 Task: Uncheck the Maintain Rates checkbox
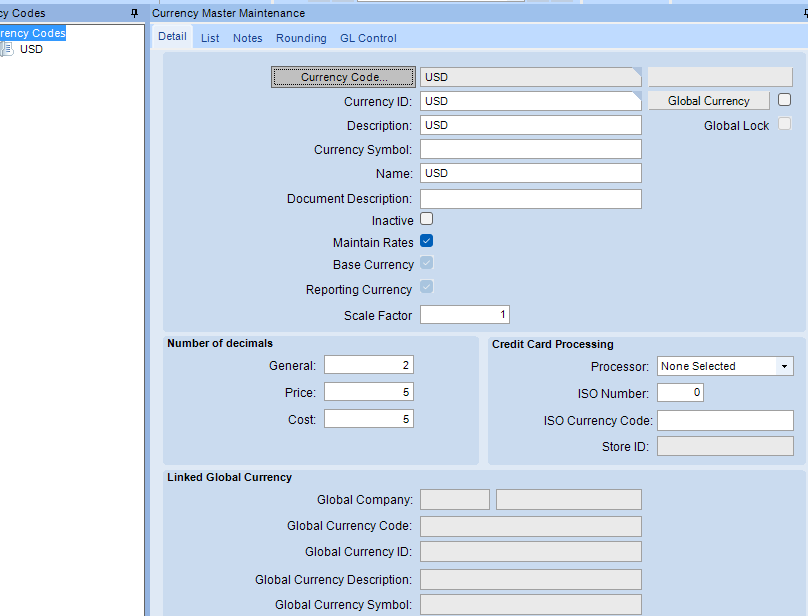[427, 241]
